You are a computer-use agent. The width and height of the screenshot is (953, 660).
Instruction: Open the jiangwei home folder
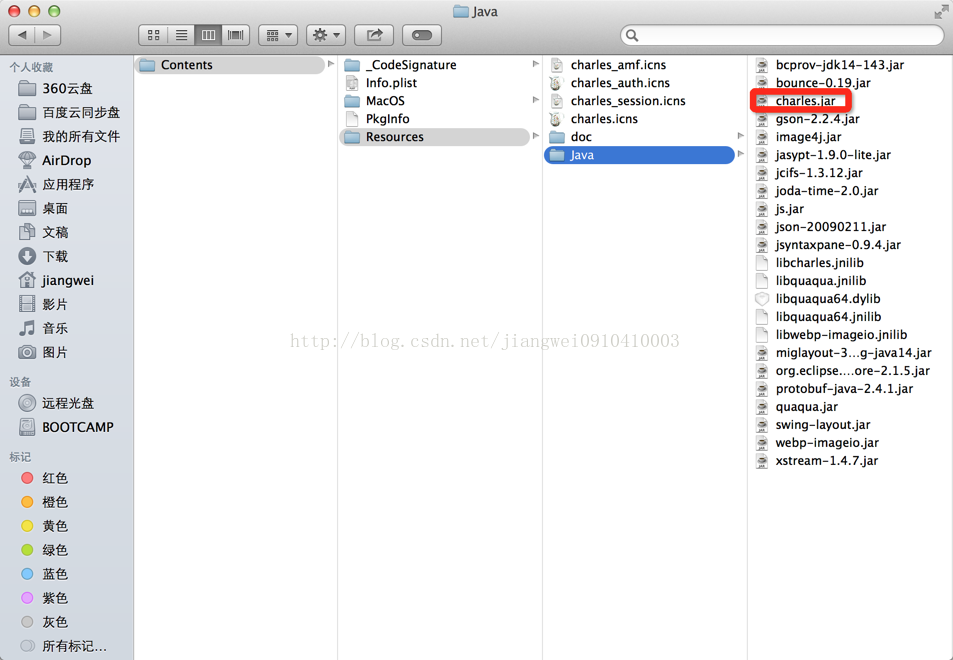tap(56, 281)
